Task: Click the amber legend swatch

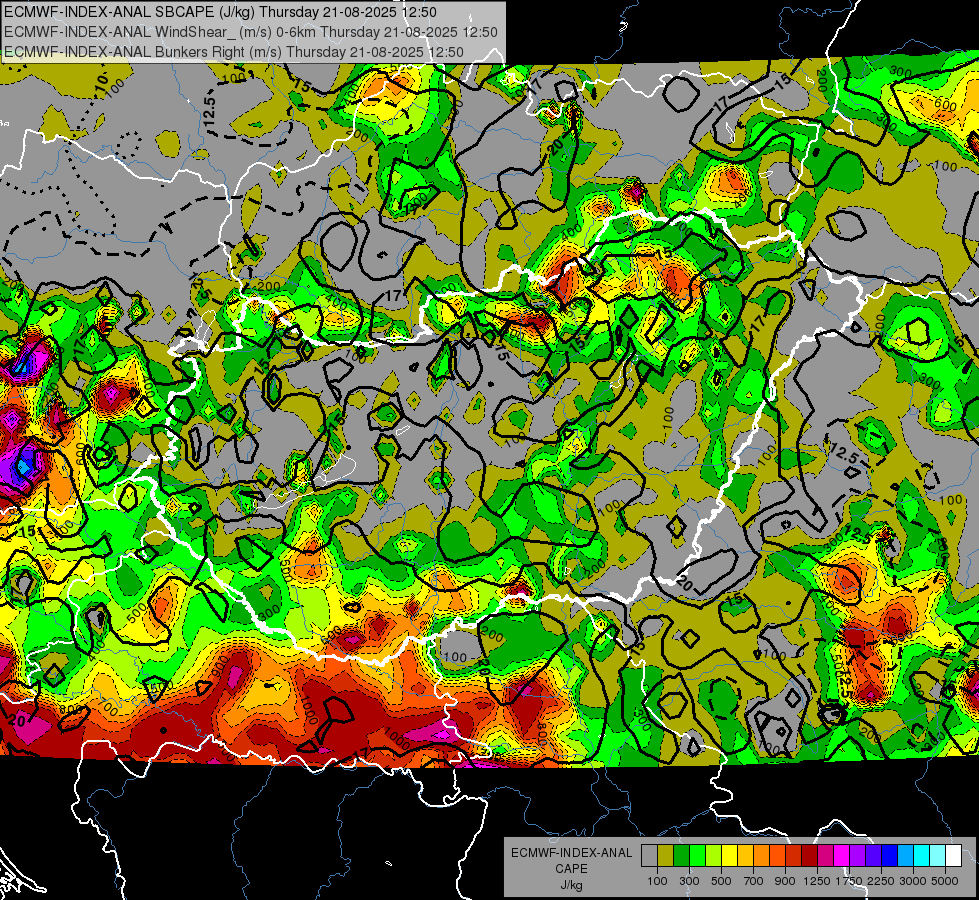Action: (x=745, y=856)
